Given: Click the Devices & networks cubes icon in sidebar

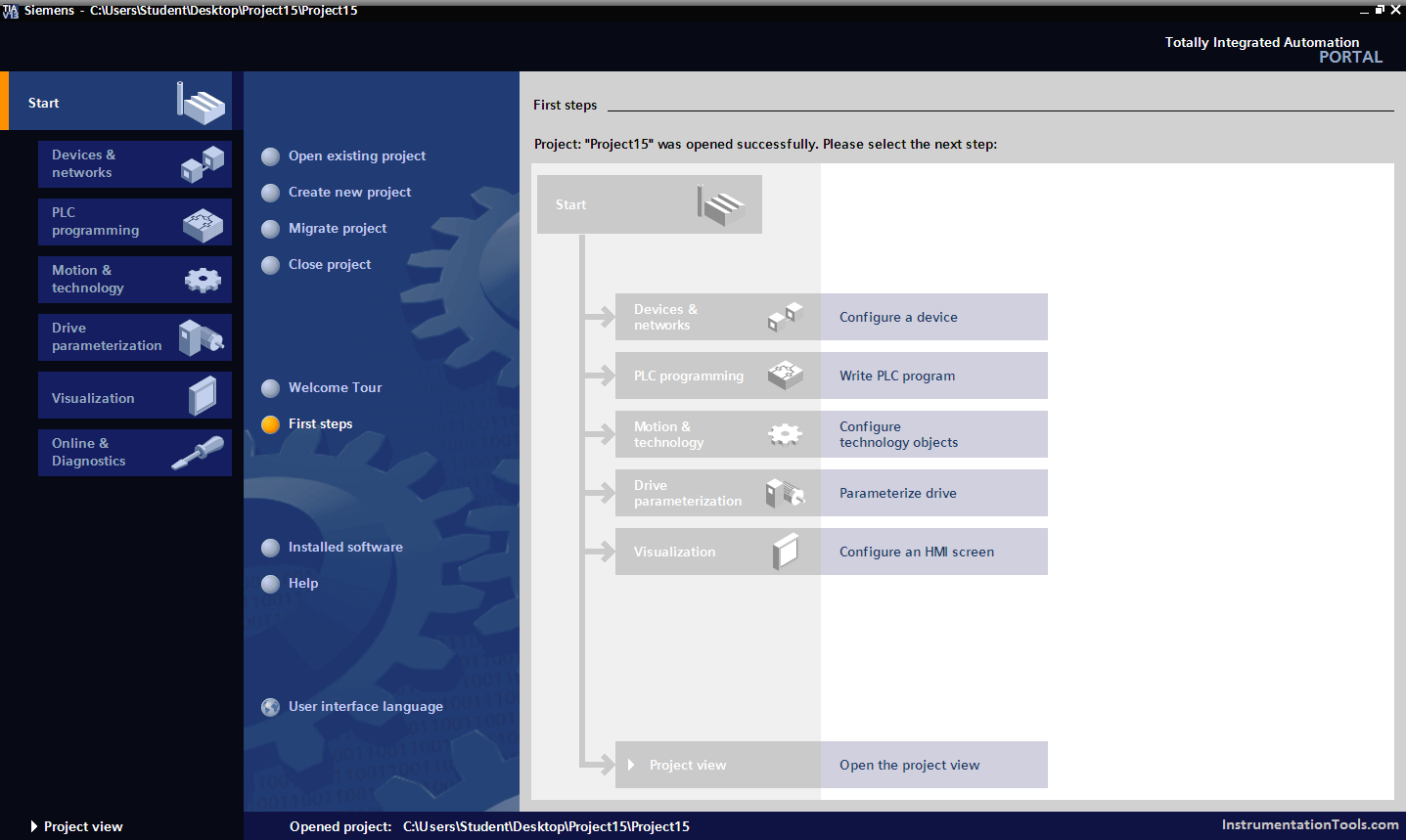Looking at the screenshot, I should coord(203,163).
